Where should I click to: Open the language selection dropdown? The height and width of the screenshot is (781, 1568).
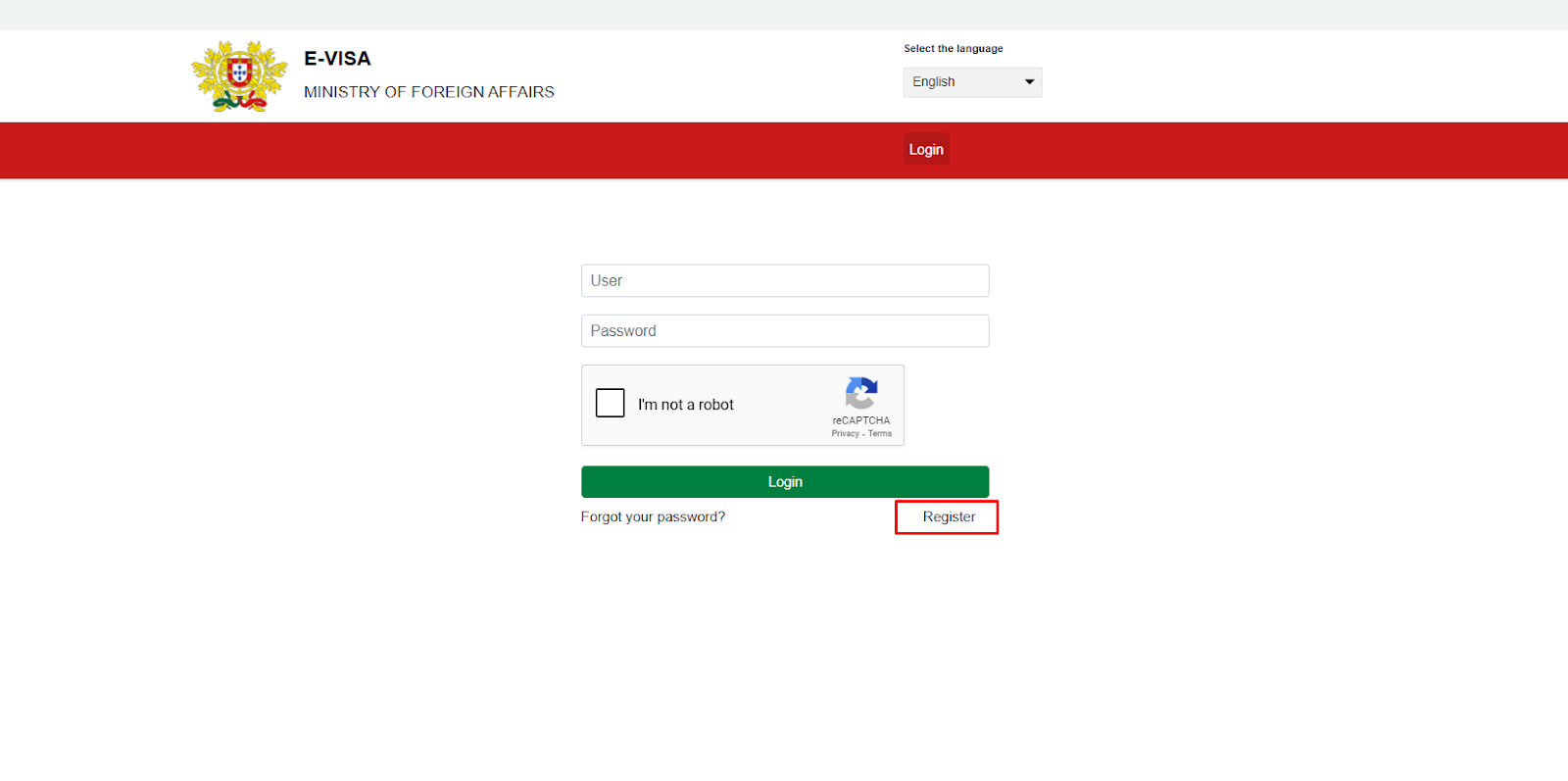pyautogui.click(x=972, y=82)
